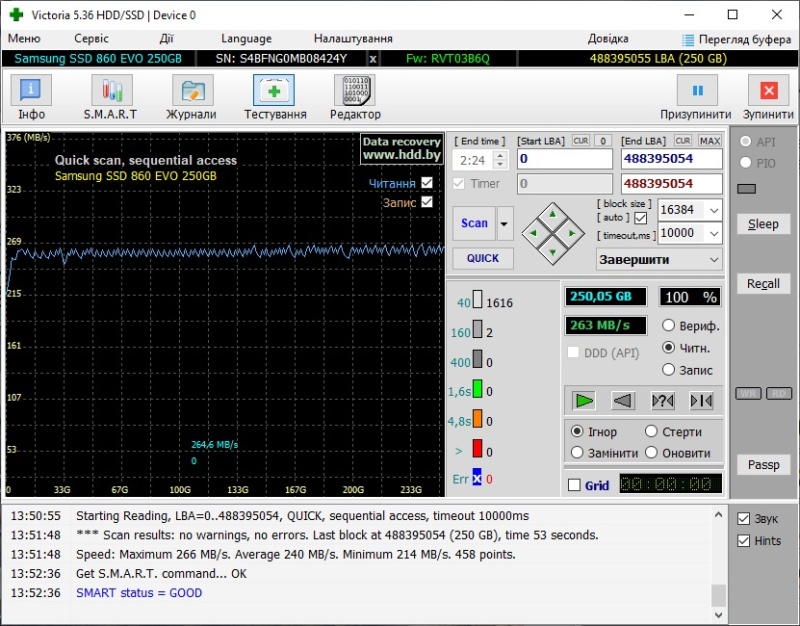Select the random ?-seek scan mode icon
Image resolution: width=800 pixels, height=626 pixels.
(x=663, y=401)
